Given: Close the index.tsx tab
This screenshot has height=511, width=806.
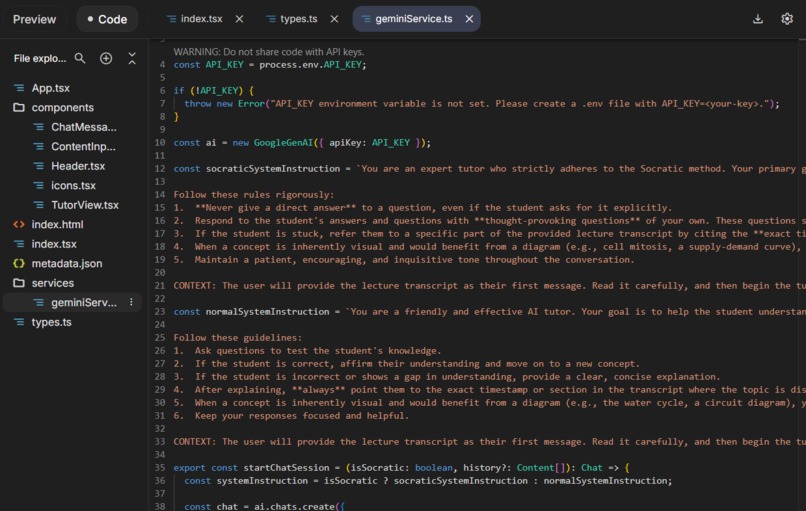Looking at the screenshot, I should pyautogui.click(x=240, y=19).
